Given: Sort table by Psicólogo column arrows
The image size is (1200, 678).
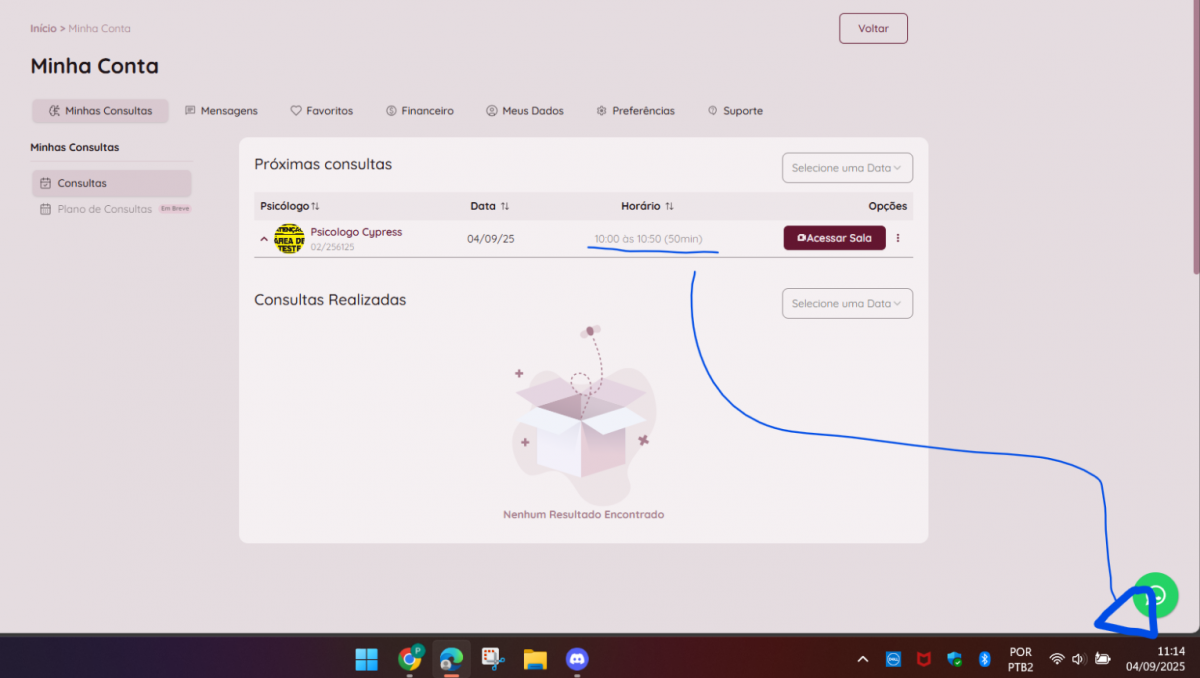Looking at the screenshot, I should click(x=315, y=206).
